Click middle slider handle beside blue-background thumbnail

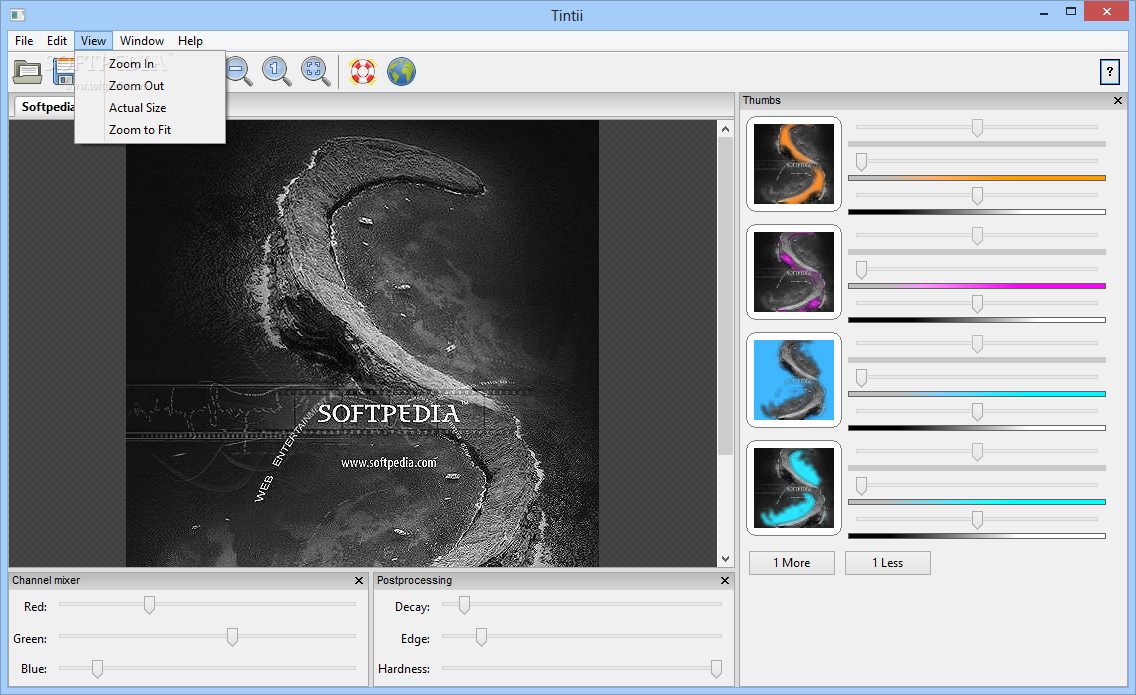coord(861,378)
